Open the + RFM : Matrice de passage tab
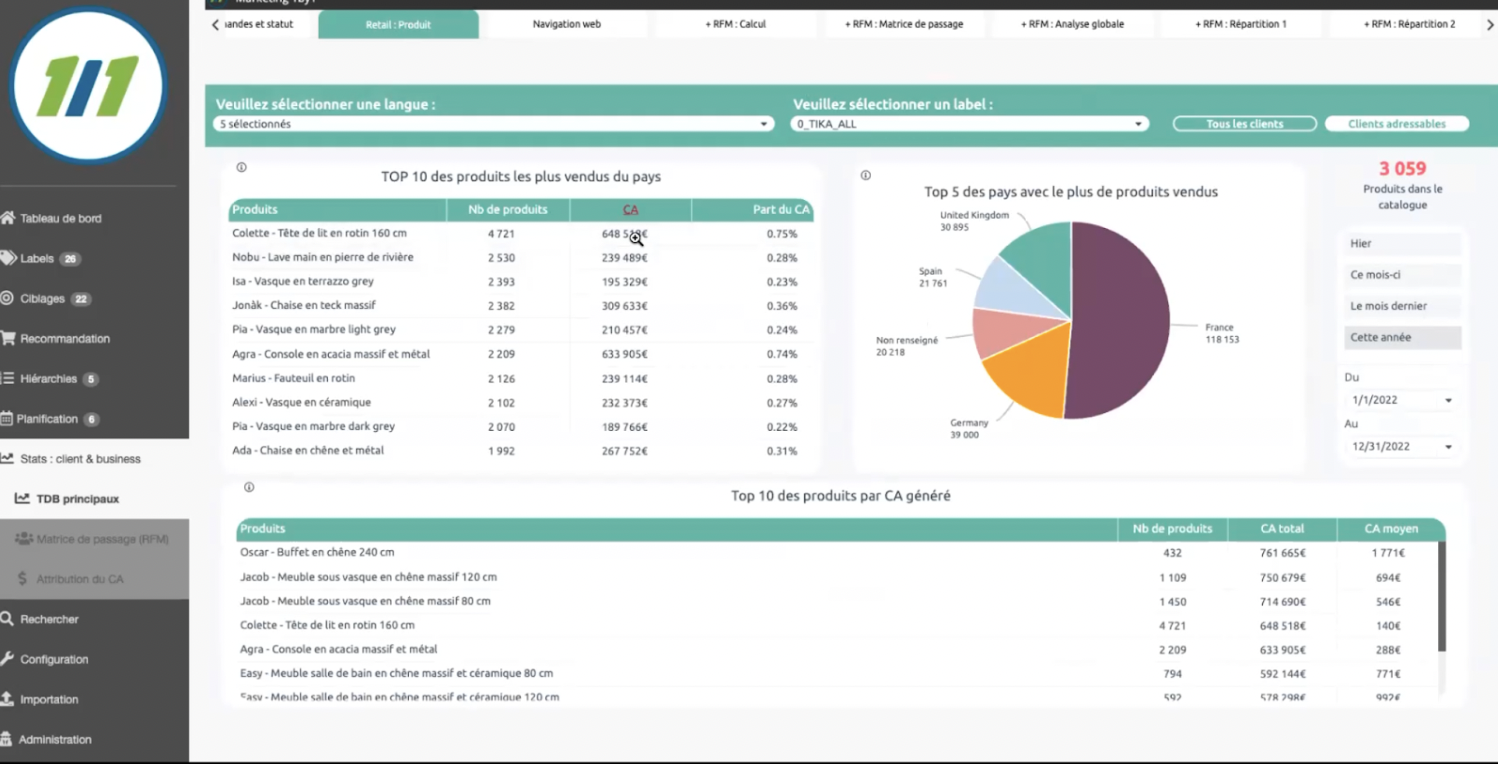Screen dimensions: 1498x764 tap(904, 24)
